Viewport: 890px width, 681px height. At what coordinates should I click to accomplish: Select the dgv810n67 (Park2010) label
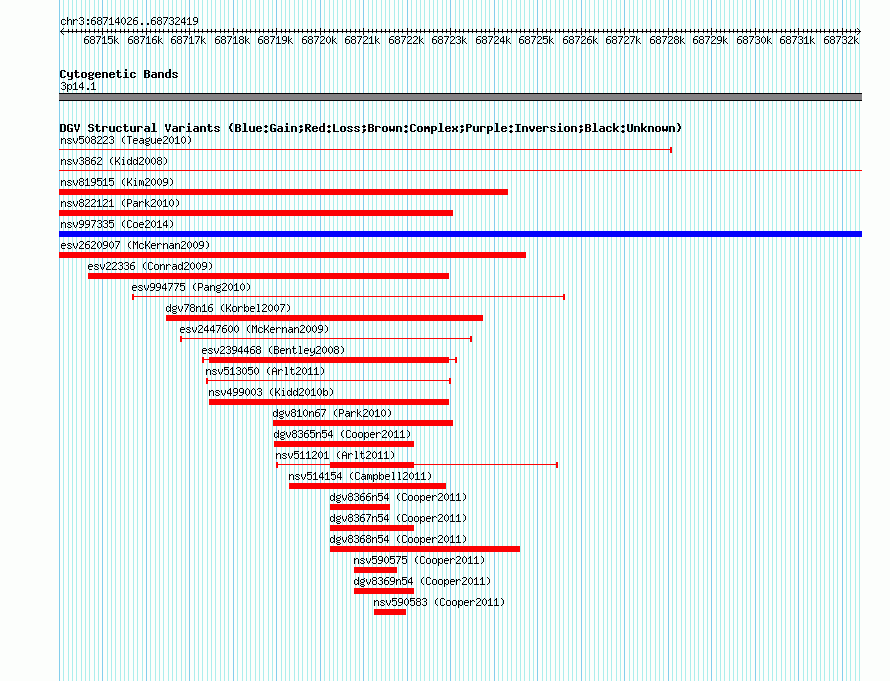coord(333,413)
